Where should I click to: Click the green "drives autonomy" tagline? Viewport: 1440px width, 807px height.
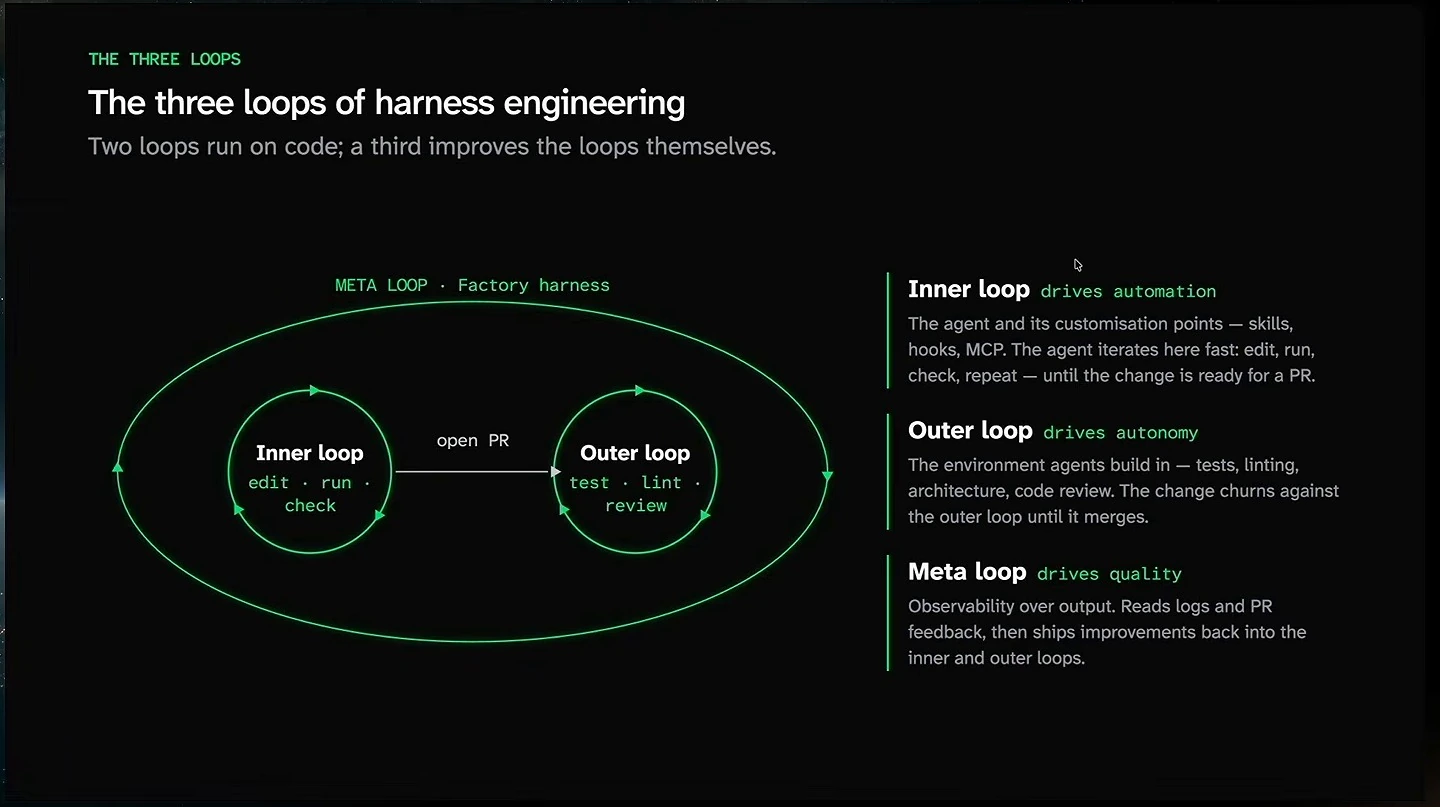click(x=1121, y=433)
